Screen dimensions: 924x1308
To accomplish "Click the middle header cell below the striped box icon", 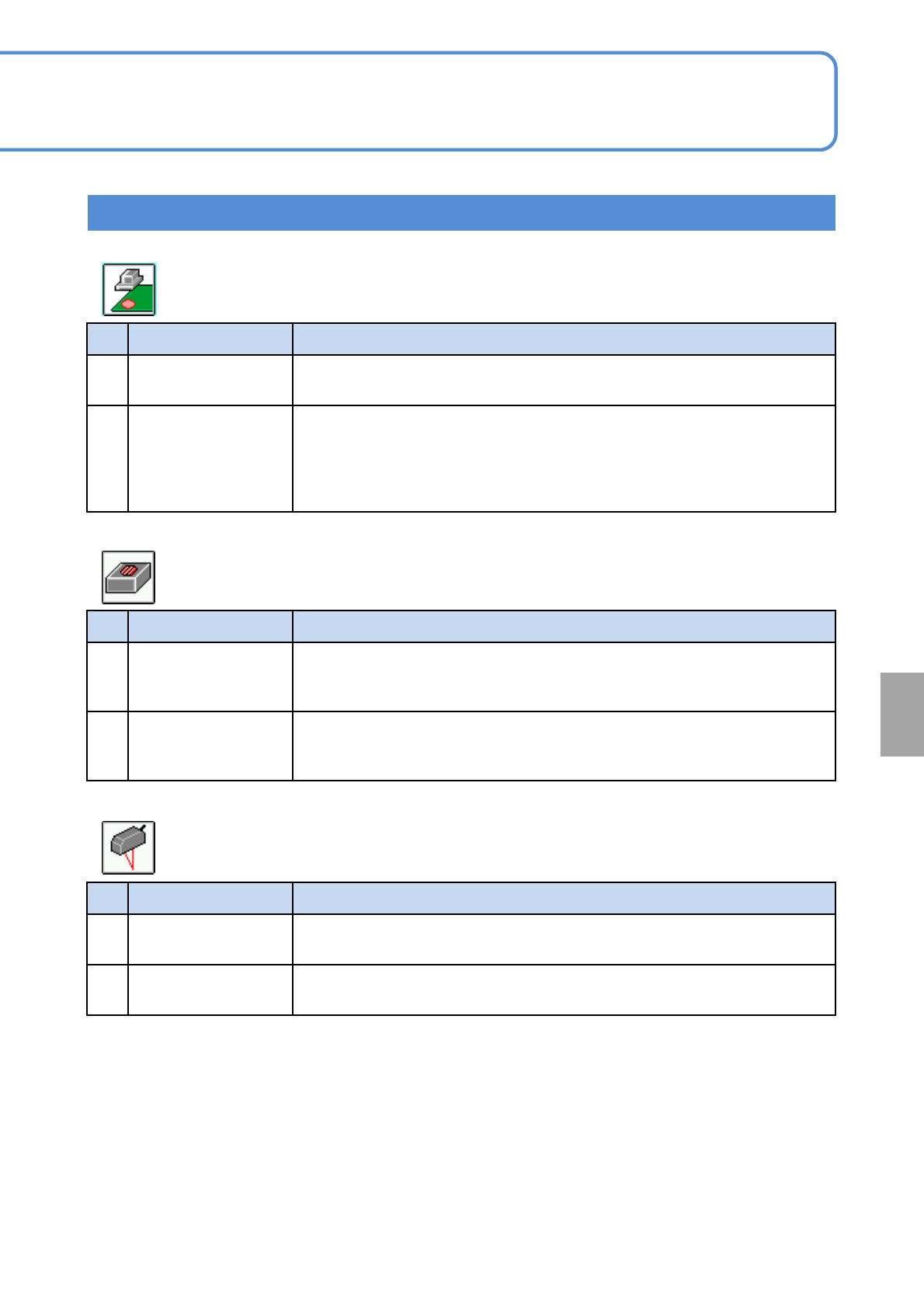I will pos(210,627).
